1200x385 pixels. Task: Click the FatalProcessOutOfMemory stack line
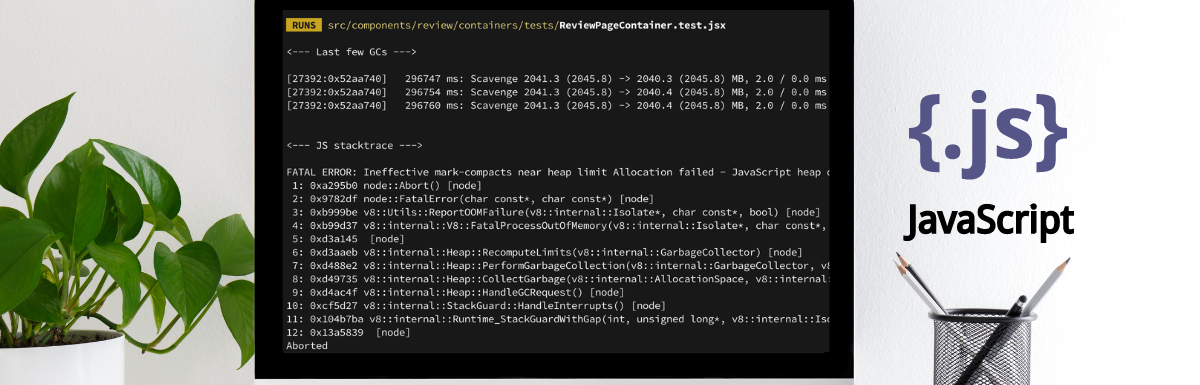tap(557, 225)
